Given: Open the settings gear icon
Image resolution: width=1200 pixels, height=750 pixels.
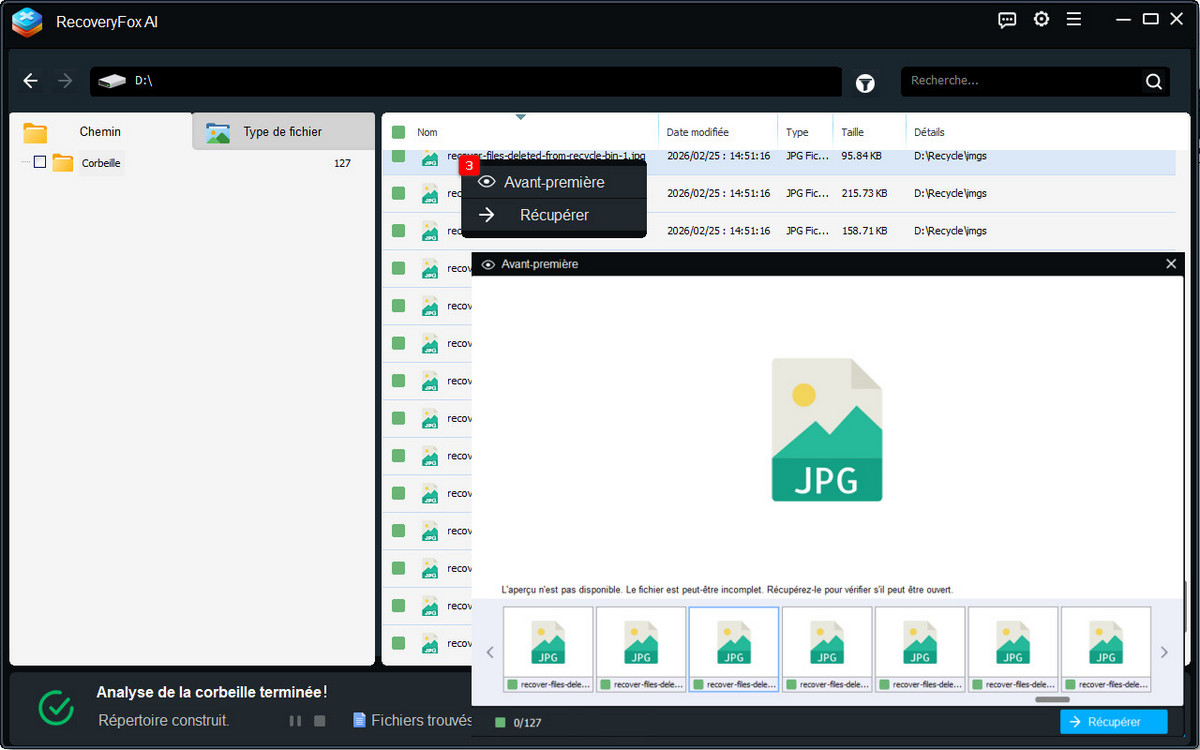Looking at the screenshot, I should coord(1041,20).
